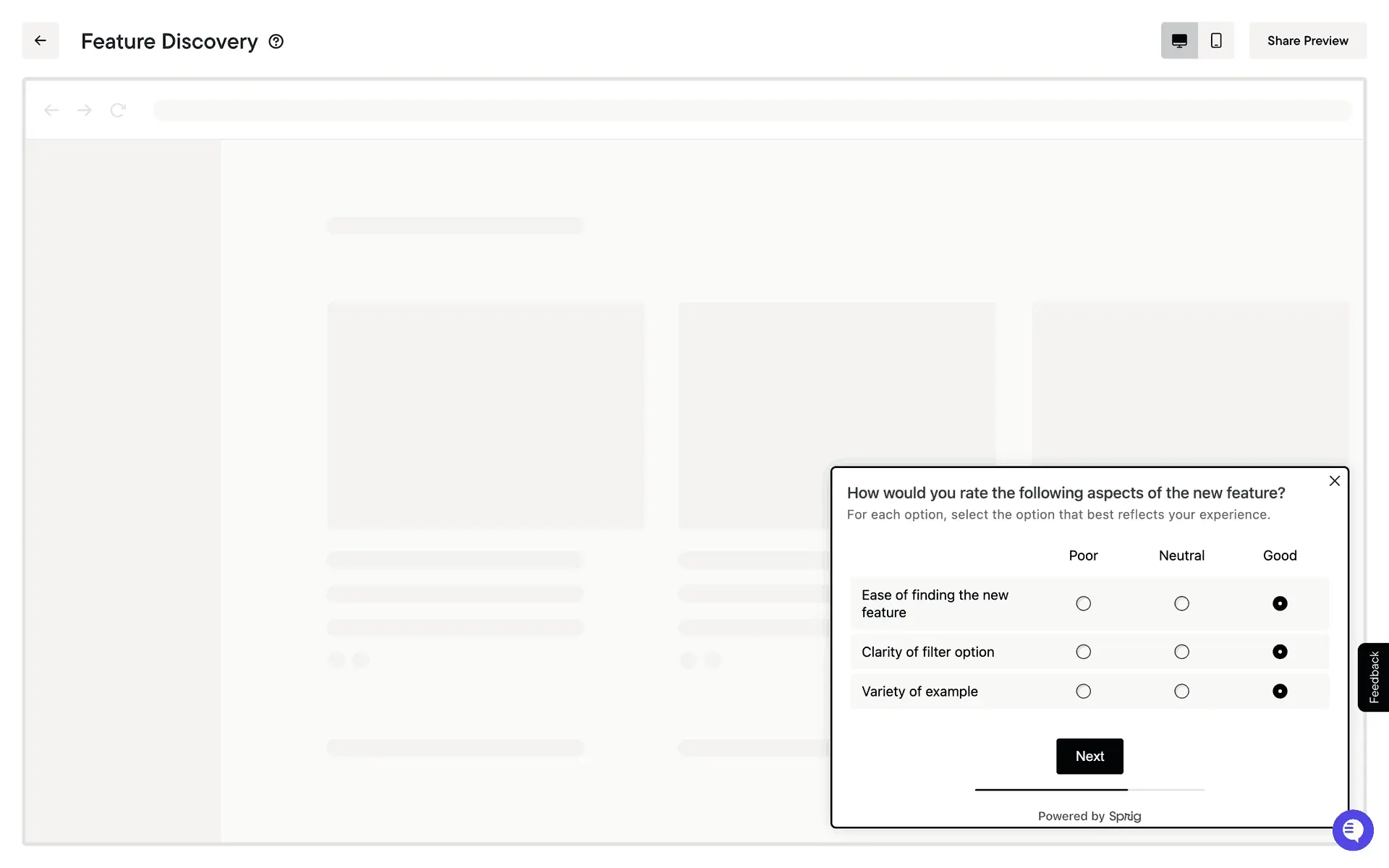1389x868 pixels.
Task: Open the Feedback side tab
Action: pyautogui.click(x=1373, y=677)
